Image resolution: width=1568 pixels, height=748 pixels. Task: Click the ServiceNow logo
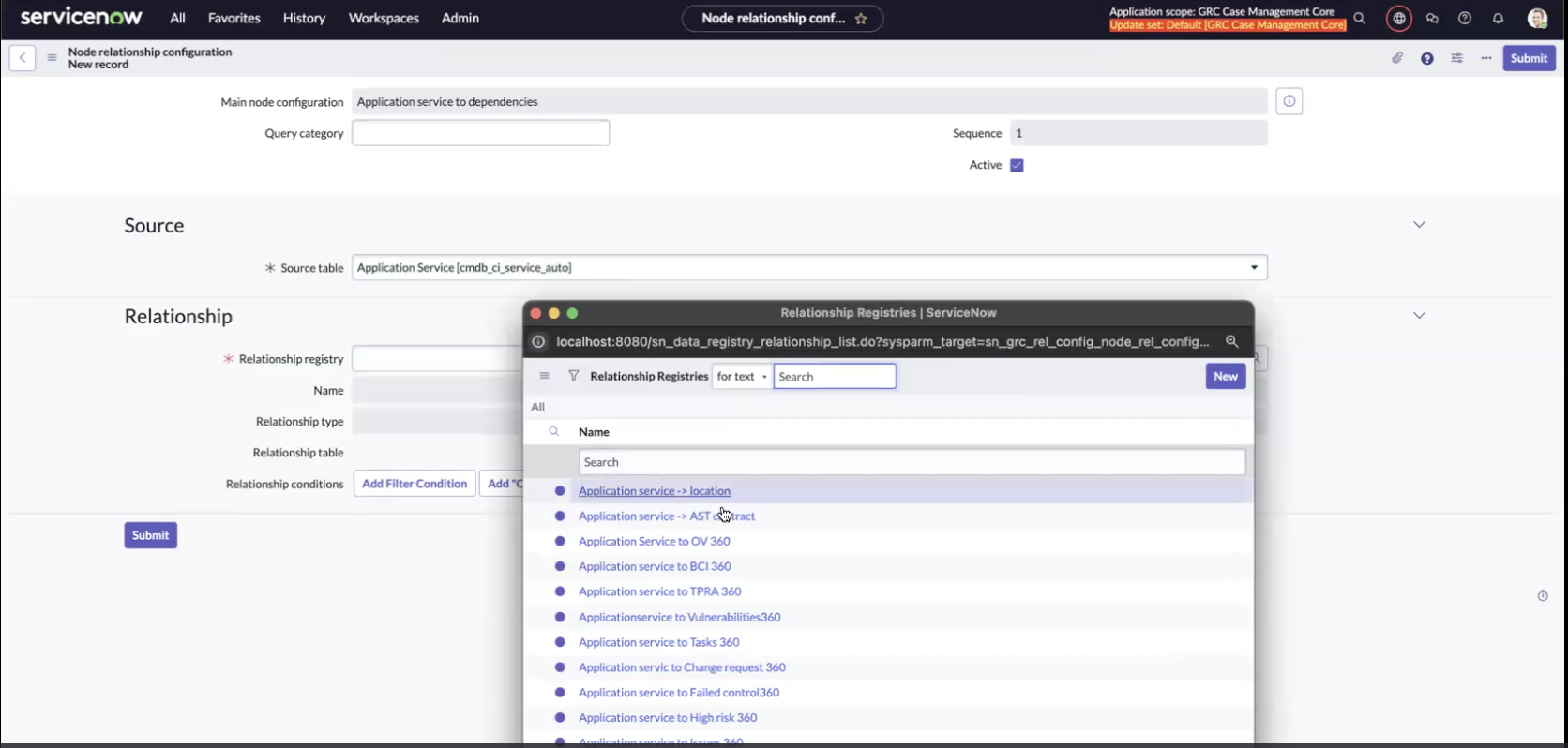click(x=82, y=18)
